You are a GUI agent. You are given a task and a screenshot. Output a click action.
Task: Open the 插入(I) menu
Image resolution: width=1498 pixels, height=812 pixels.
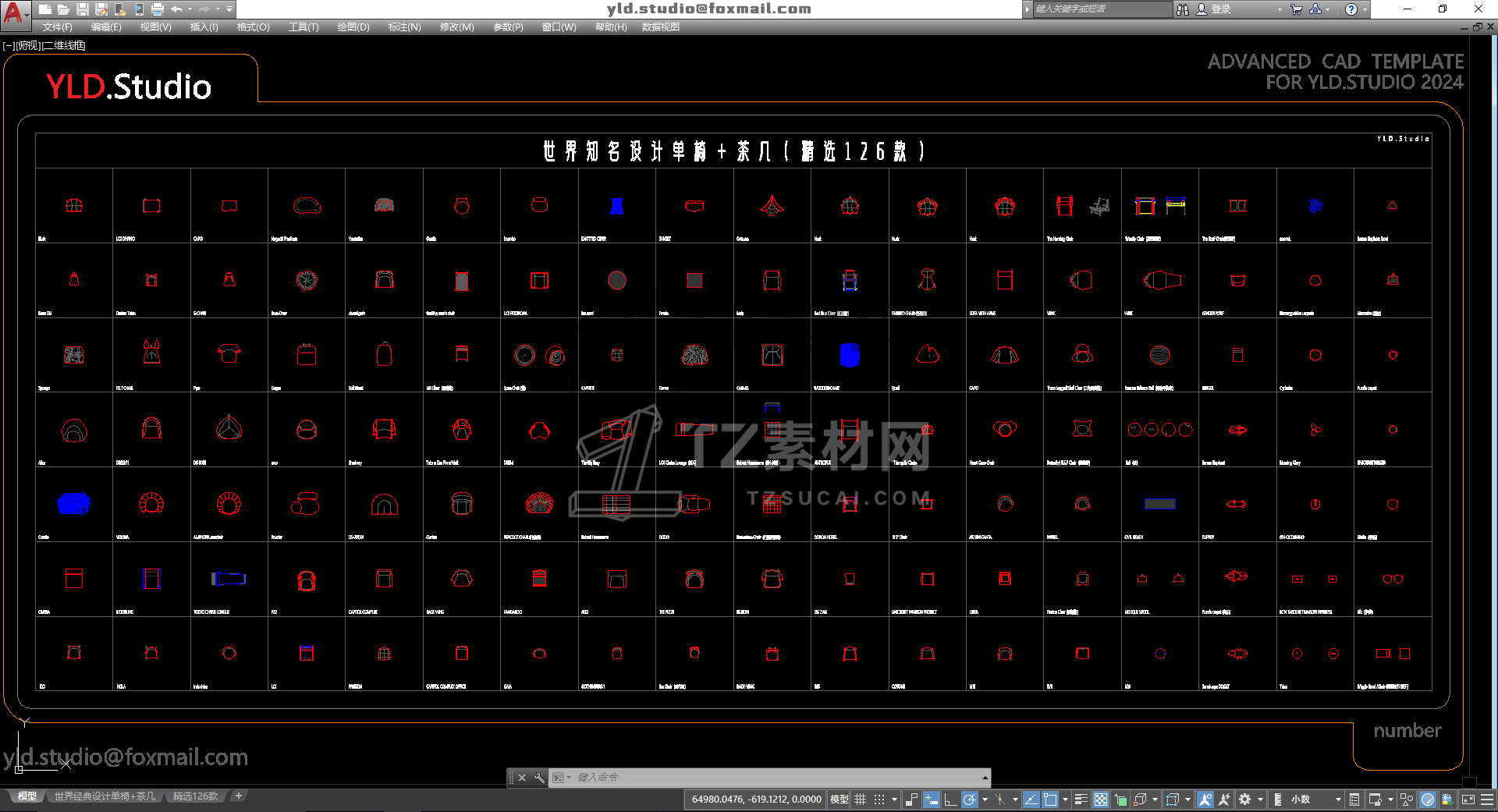coord(204,27)
